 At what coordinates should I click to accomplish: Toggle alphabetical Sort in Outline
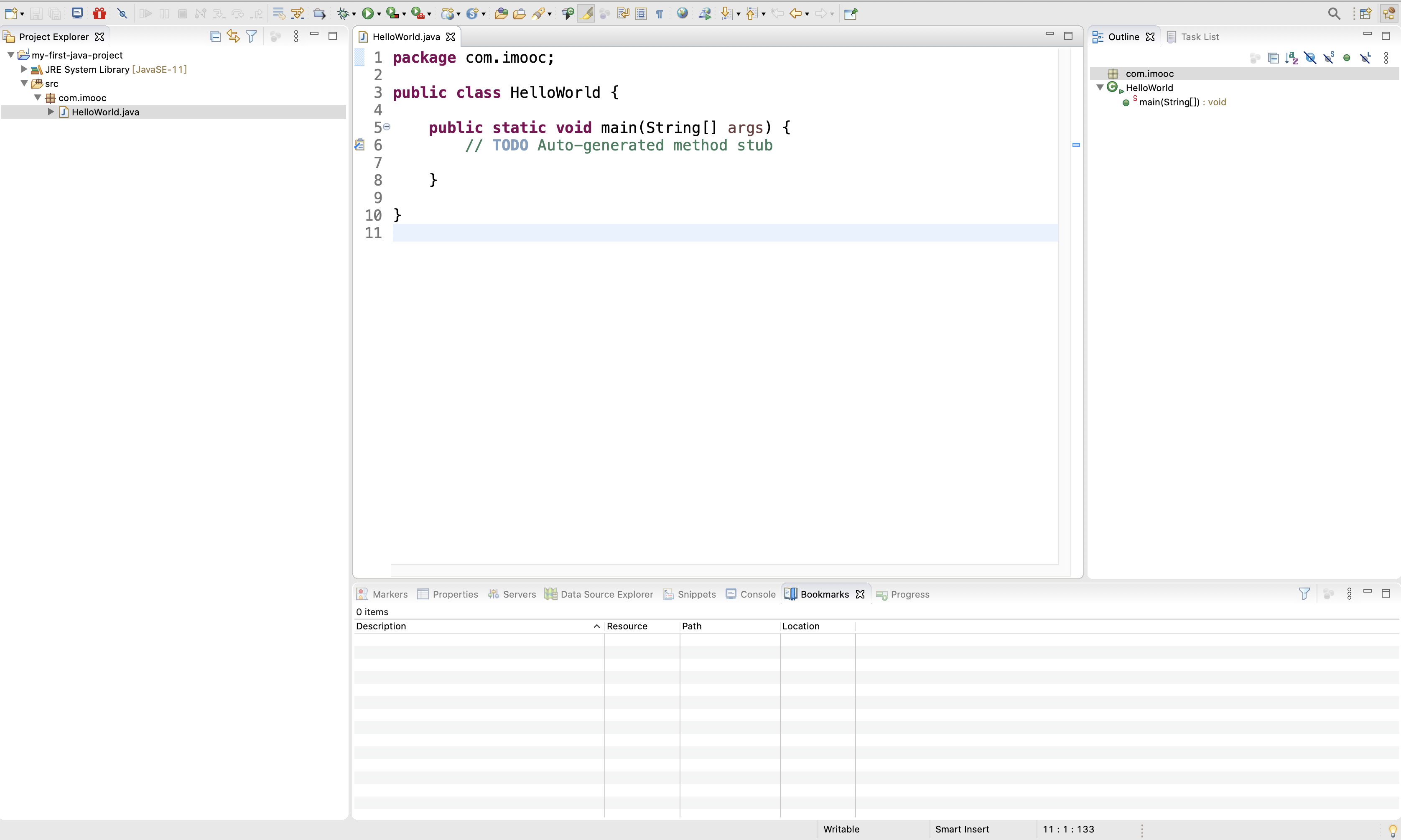tap(1292, 58)
